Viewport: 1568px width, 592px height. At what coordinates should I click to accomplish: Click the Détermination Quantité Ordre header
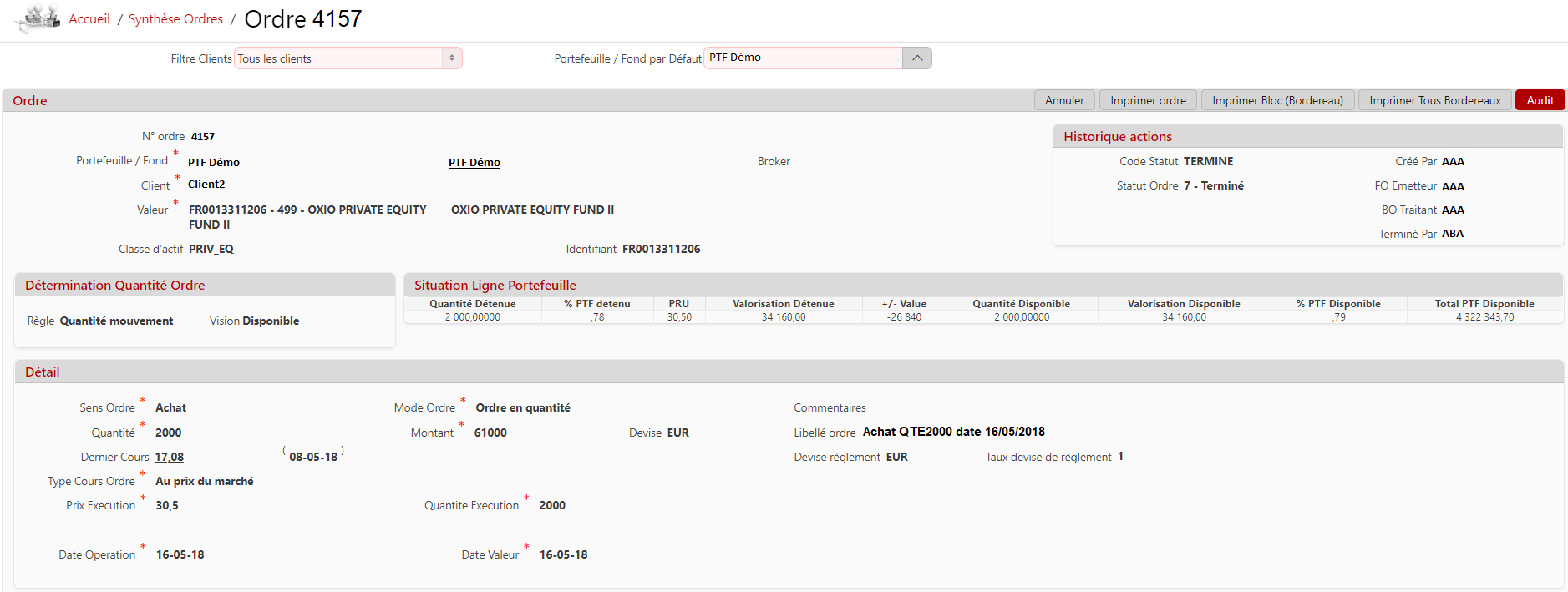coord(115,286)
